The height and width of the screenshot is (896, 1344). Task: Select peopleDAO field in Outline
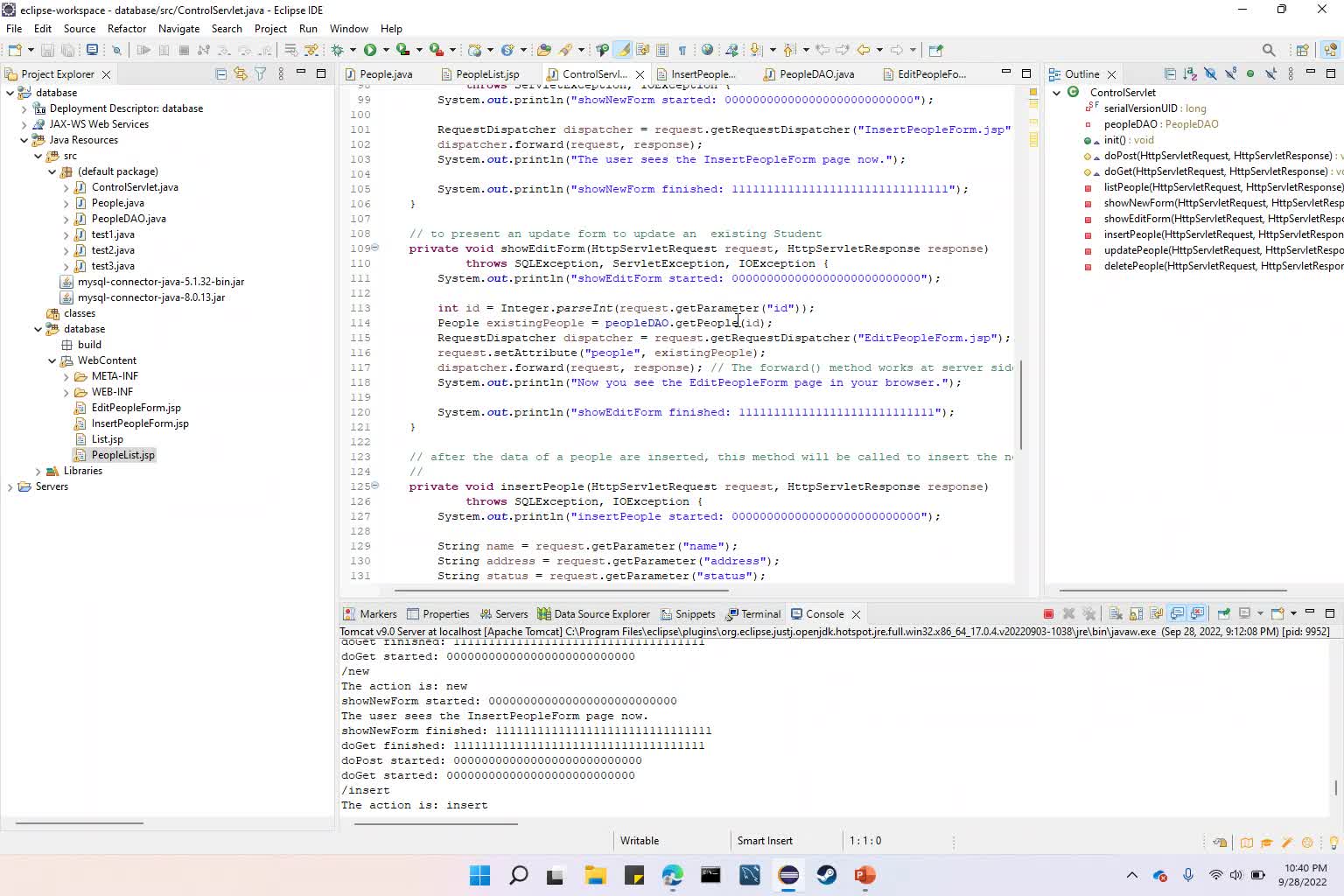pyautogui.click(x=1161, y=124)
